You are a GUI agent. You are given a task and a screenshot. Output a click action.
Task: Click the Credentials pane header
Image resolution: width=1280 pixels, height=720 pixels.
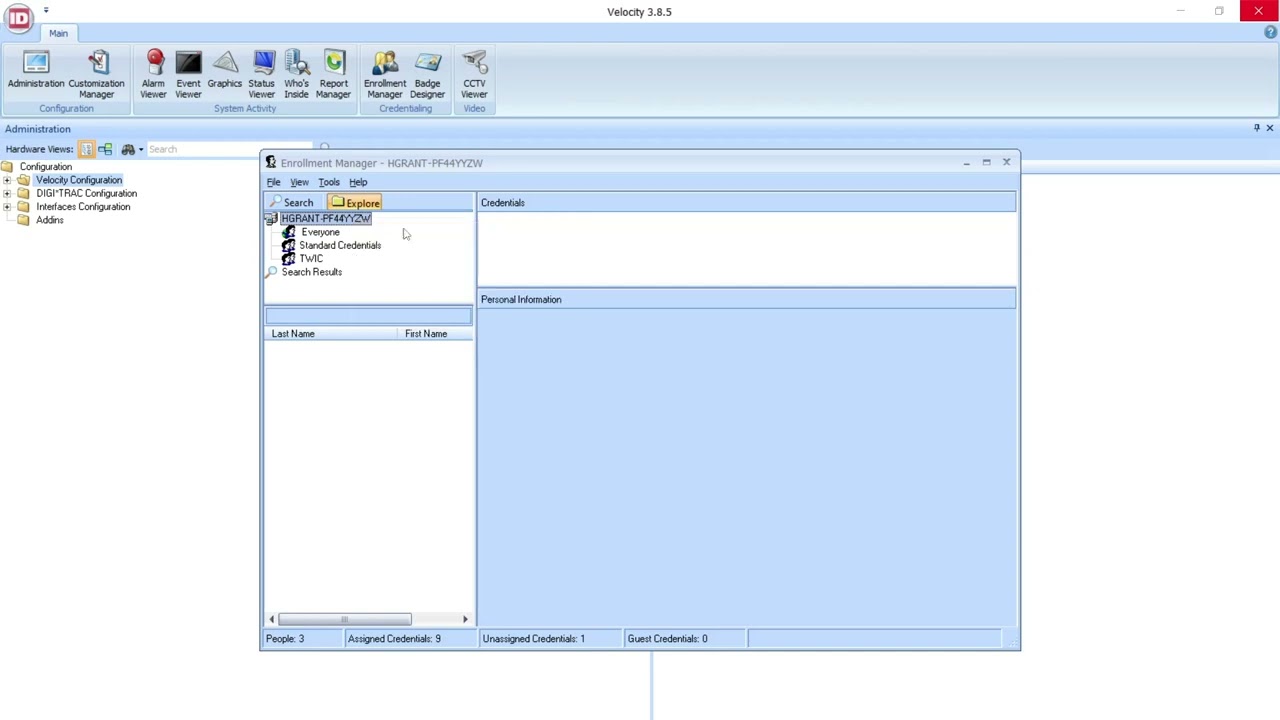point(747,203)
